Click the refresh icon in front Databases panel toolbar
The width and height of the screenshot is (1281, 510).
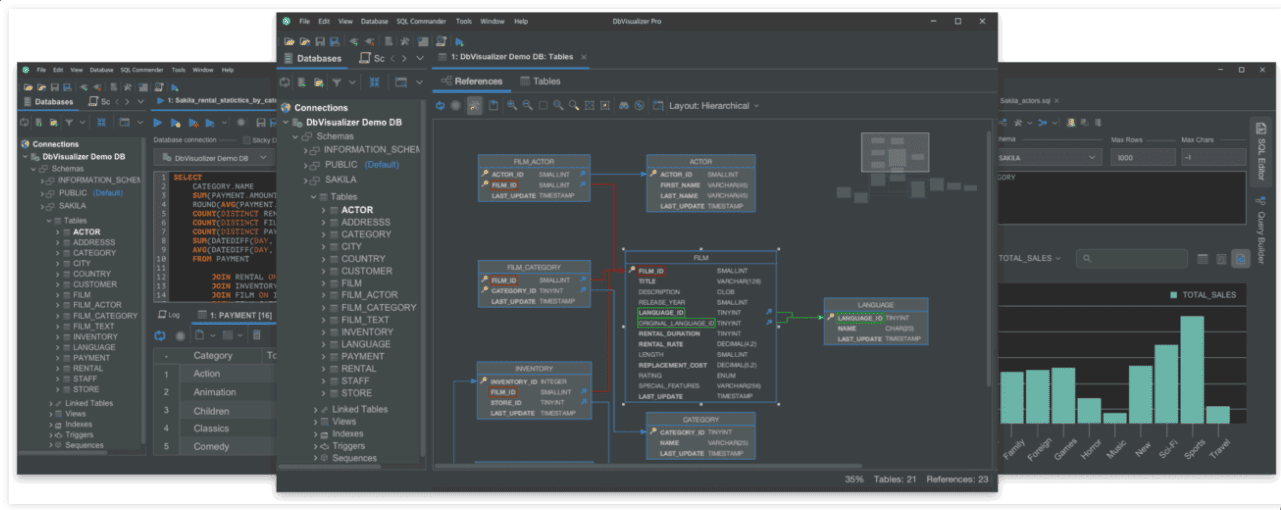point(285,82)
